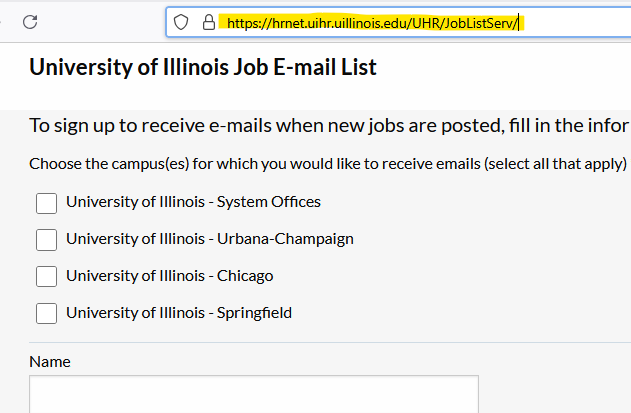Click the 'Name' field label
The width and height of the screenshot is (631, 413).
pyautogui.click(x=50, y=362)
